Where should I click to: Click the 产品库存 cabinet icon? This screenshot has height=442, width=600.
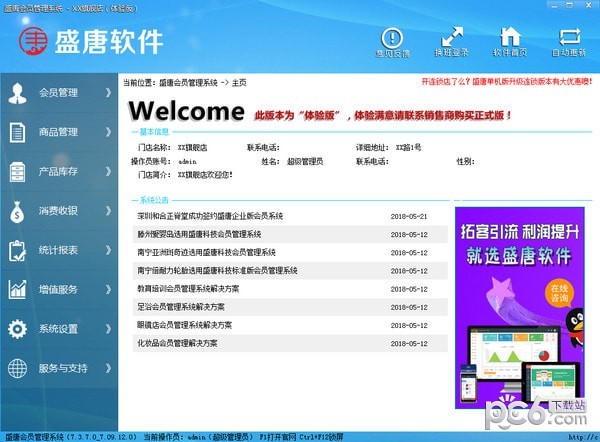click(17, 172)
